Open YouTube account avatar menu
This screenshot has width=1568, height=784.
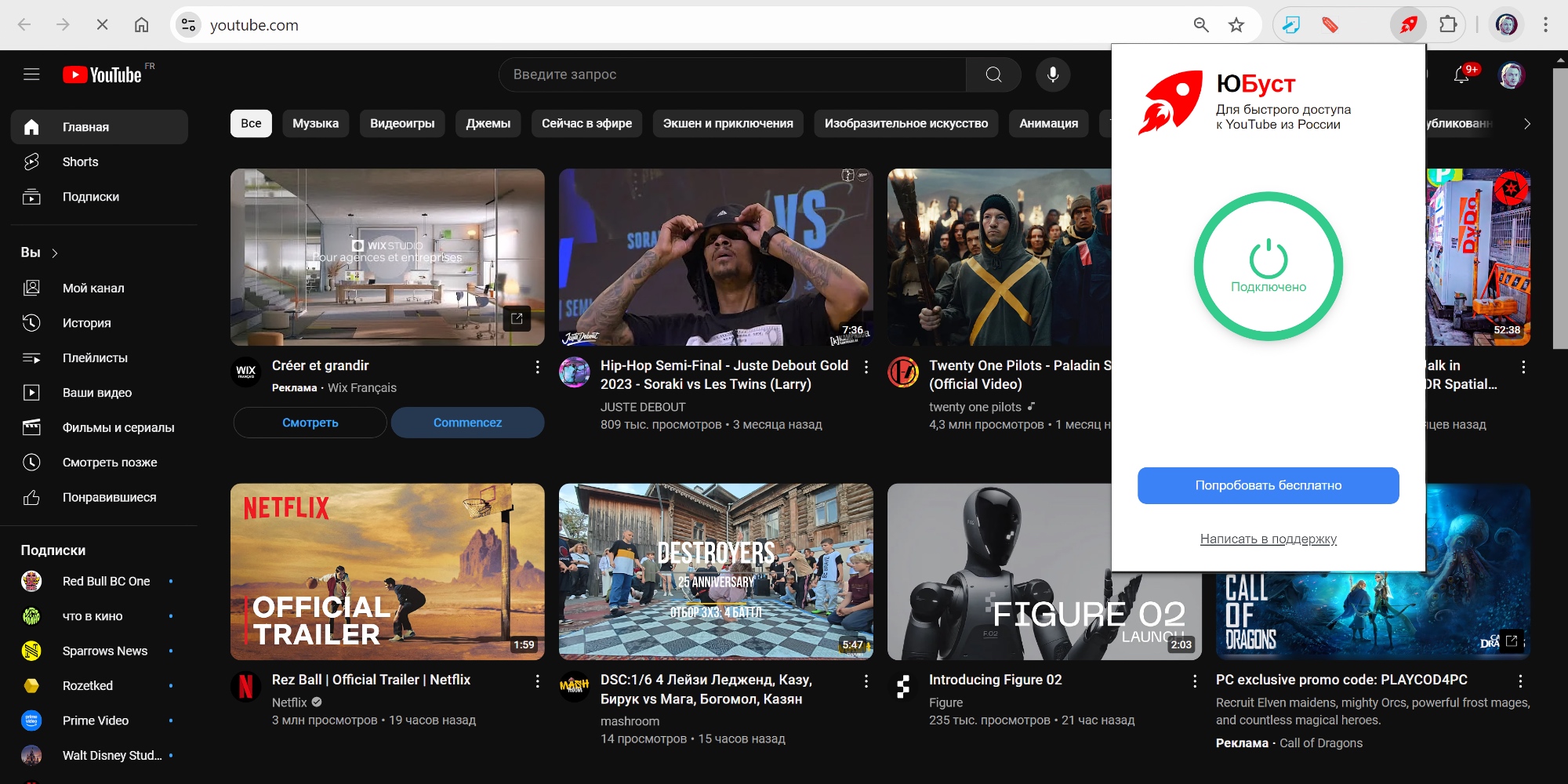tap(1511, 74)
